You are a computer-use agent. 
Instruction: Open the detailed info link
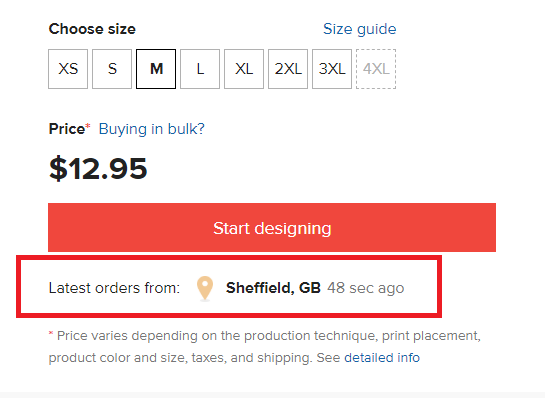[382, 358]
